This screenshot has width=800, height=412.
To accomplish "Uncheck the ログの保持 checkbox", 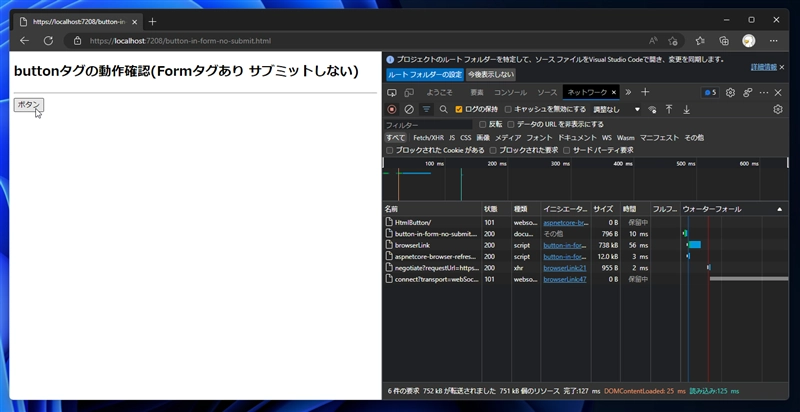I will click(459, 109).
